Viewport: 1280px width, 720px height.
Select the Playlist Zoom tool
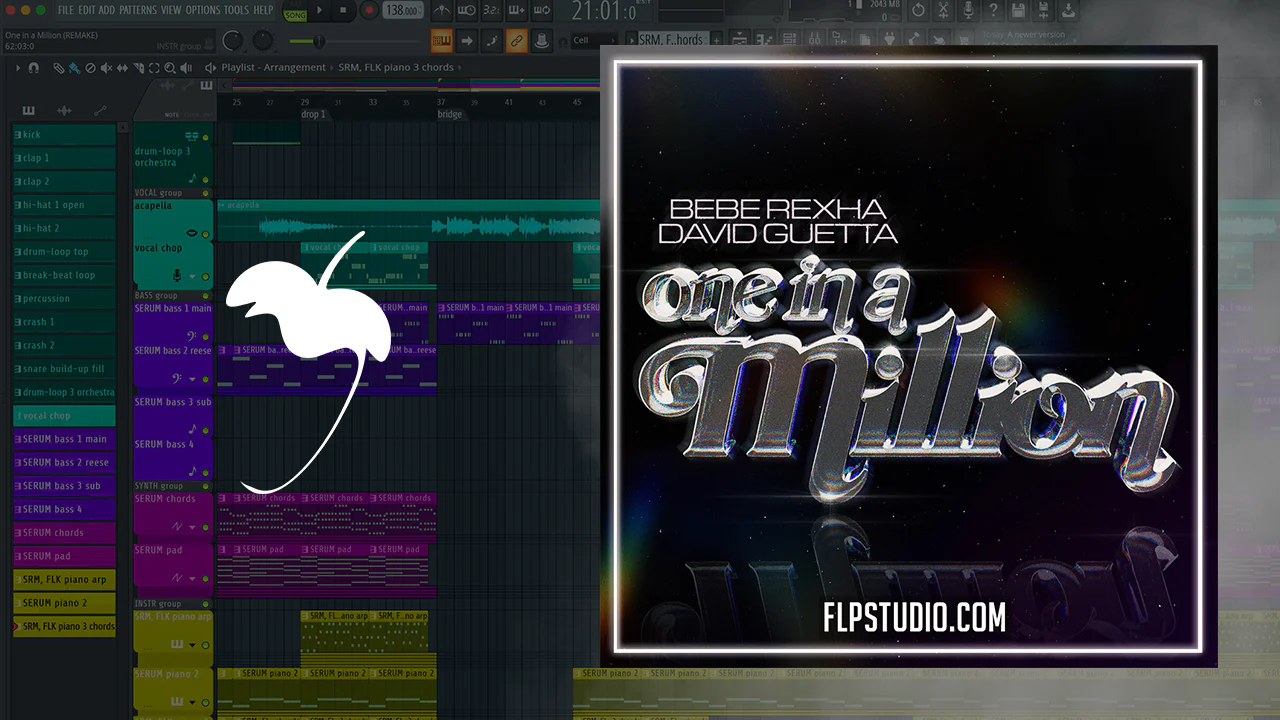point(170,68)
